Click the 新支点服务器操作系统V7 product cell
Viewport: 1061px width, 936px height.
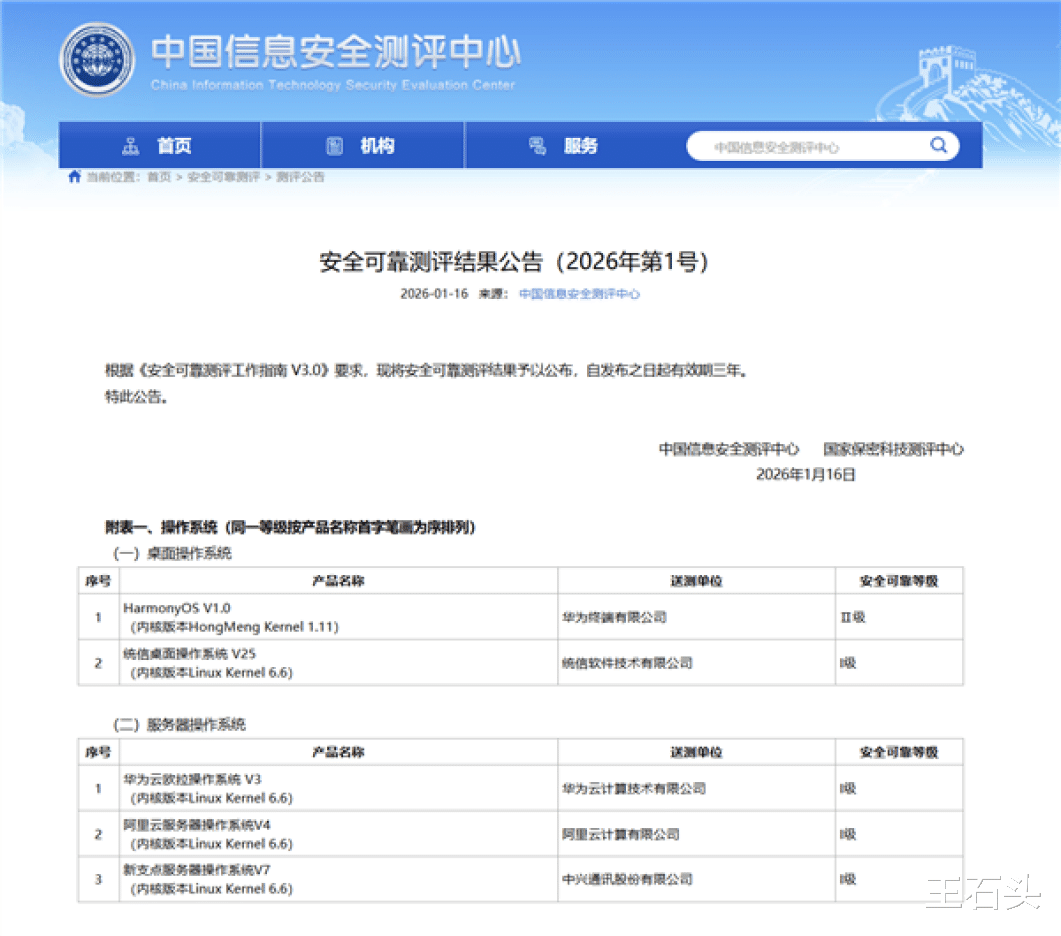(x=338, y=879)
